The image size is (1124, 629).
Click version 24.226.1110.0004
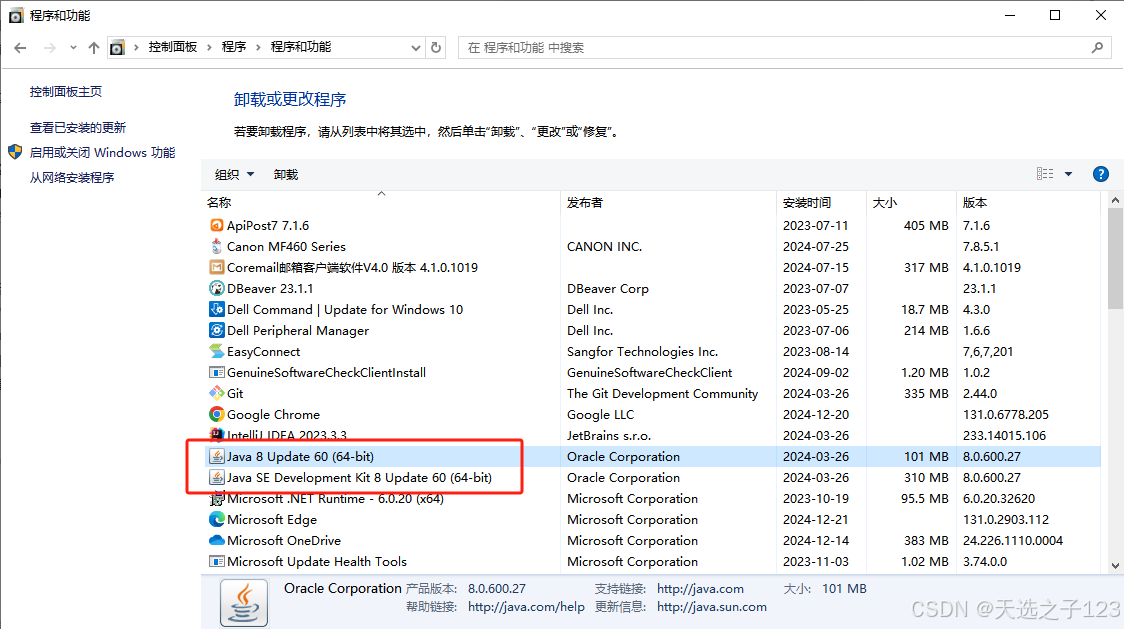1013,540
